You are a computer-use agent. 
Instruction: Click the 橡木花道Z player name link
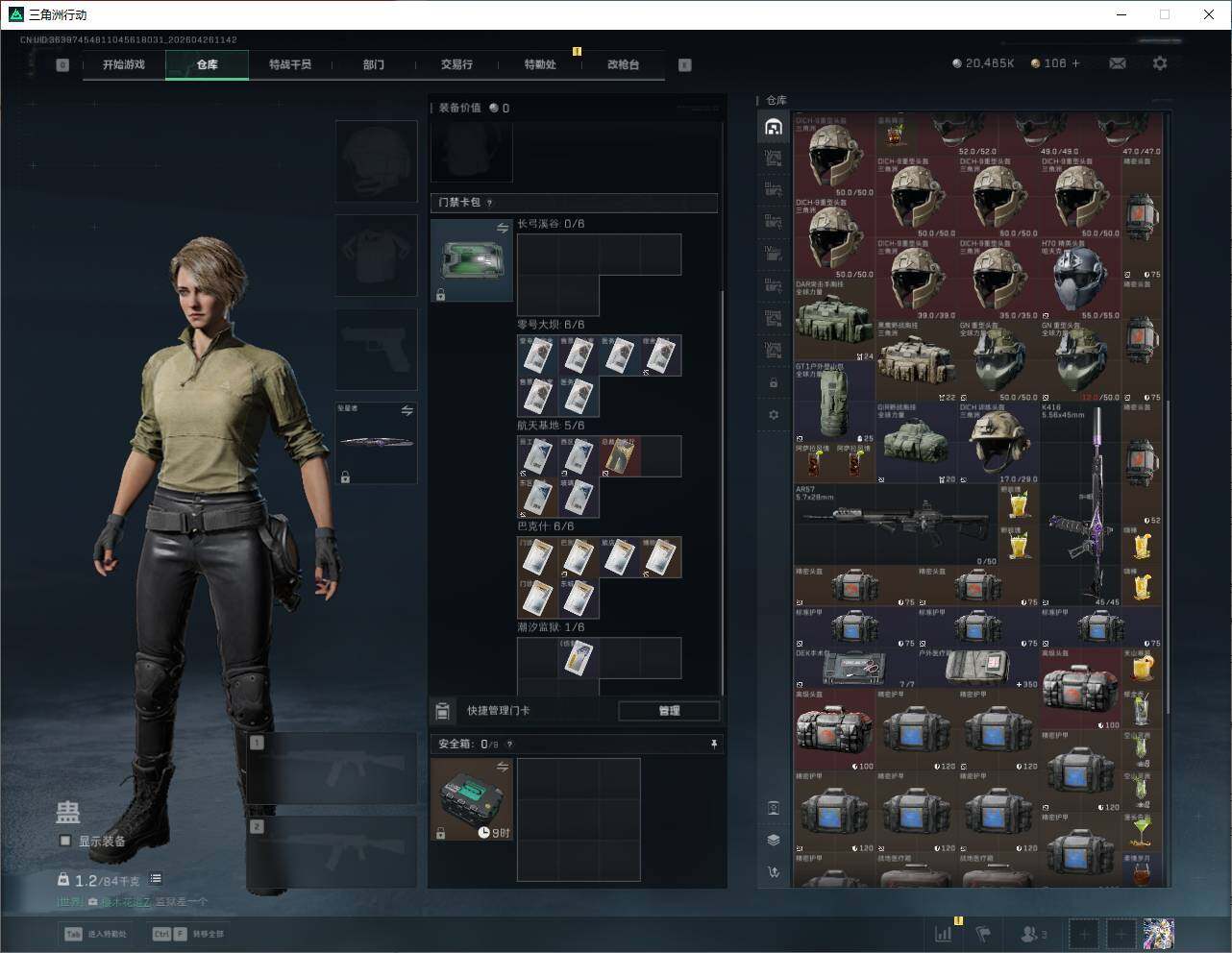[x=125, y=902]
